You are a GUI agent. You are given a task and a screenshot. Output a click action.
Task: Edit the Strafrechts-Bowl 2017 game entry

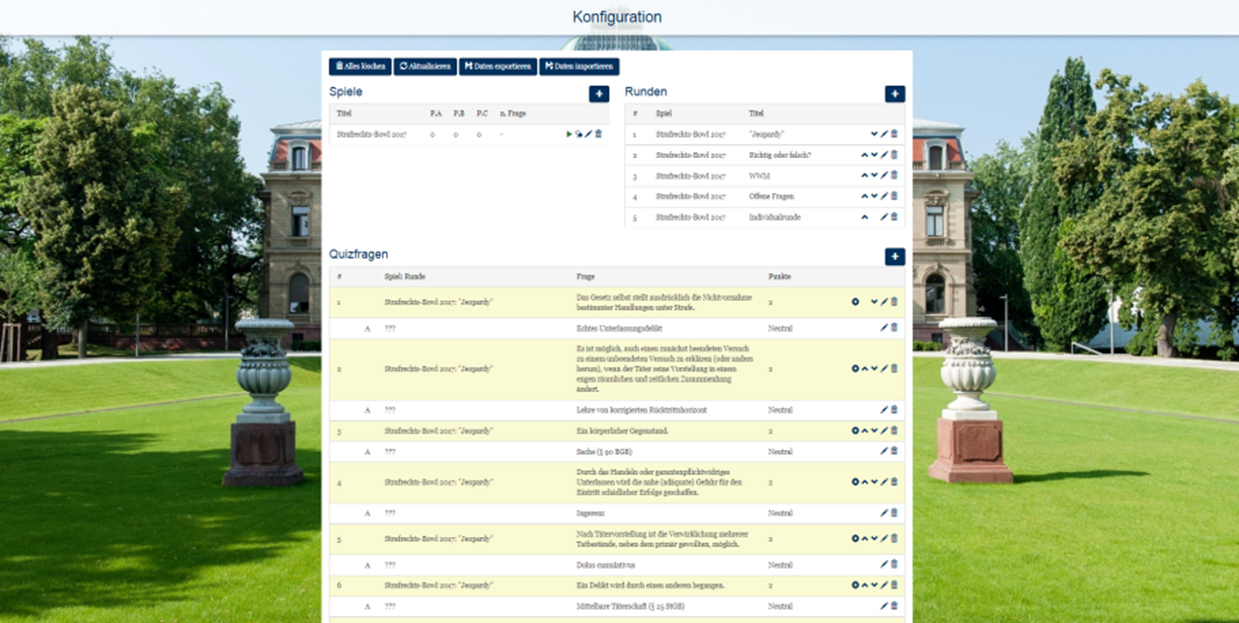tap(589, 134)
